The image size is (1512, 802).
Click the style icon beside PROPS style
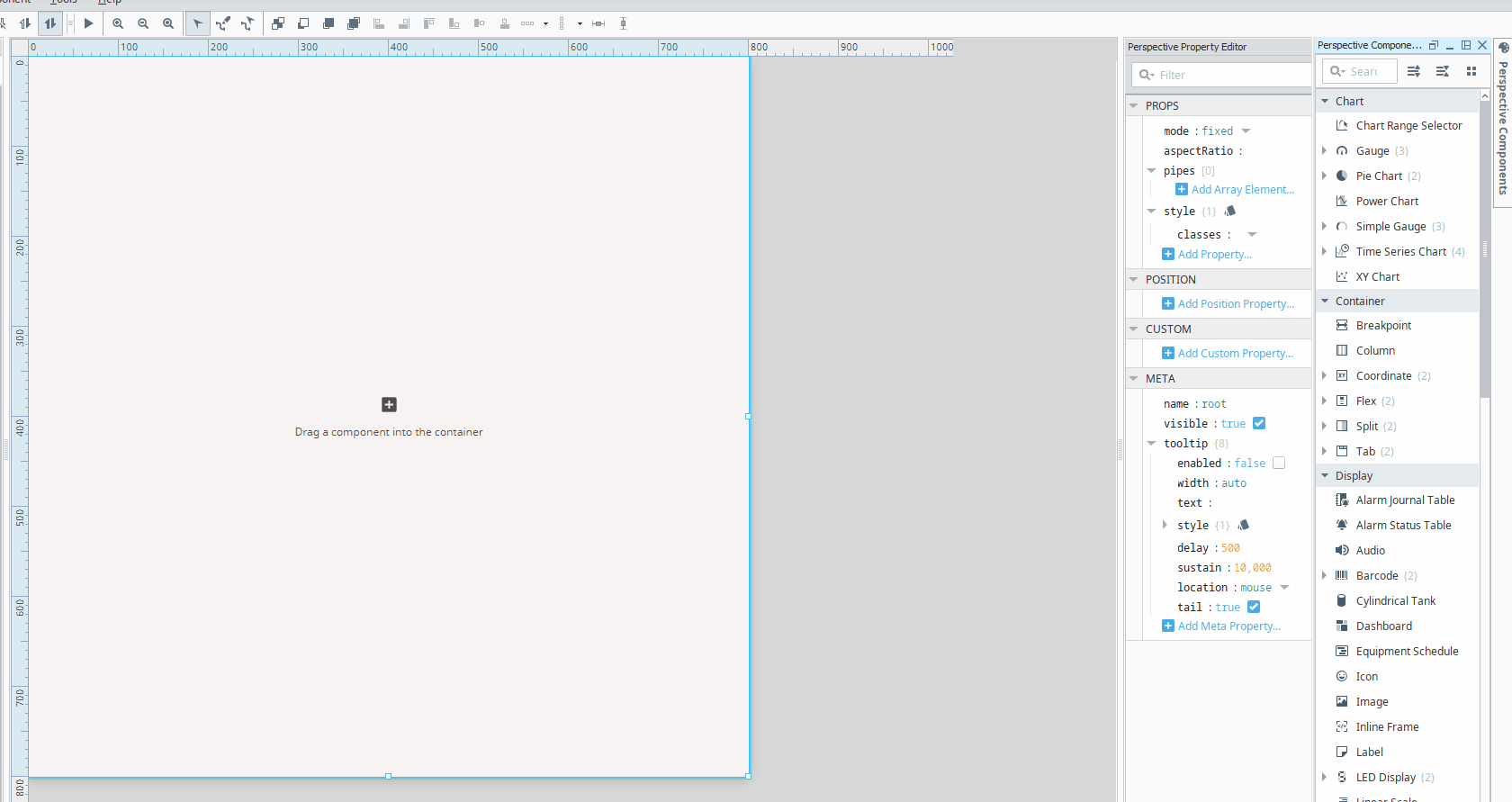point(1230,211)
